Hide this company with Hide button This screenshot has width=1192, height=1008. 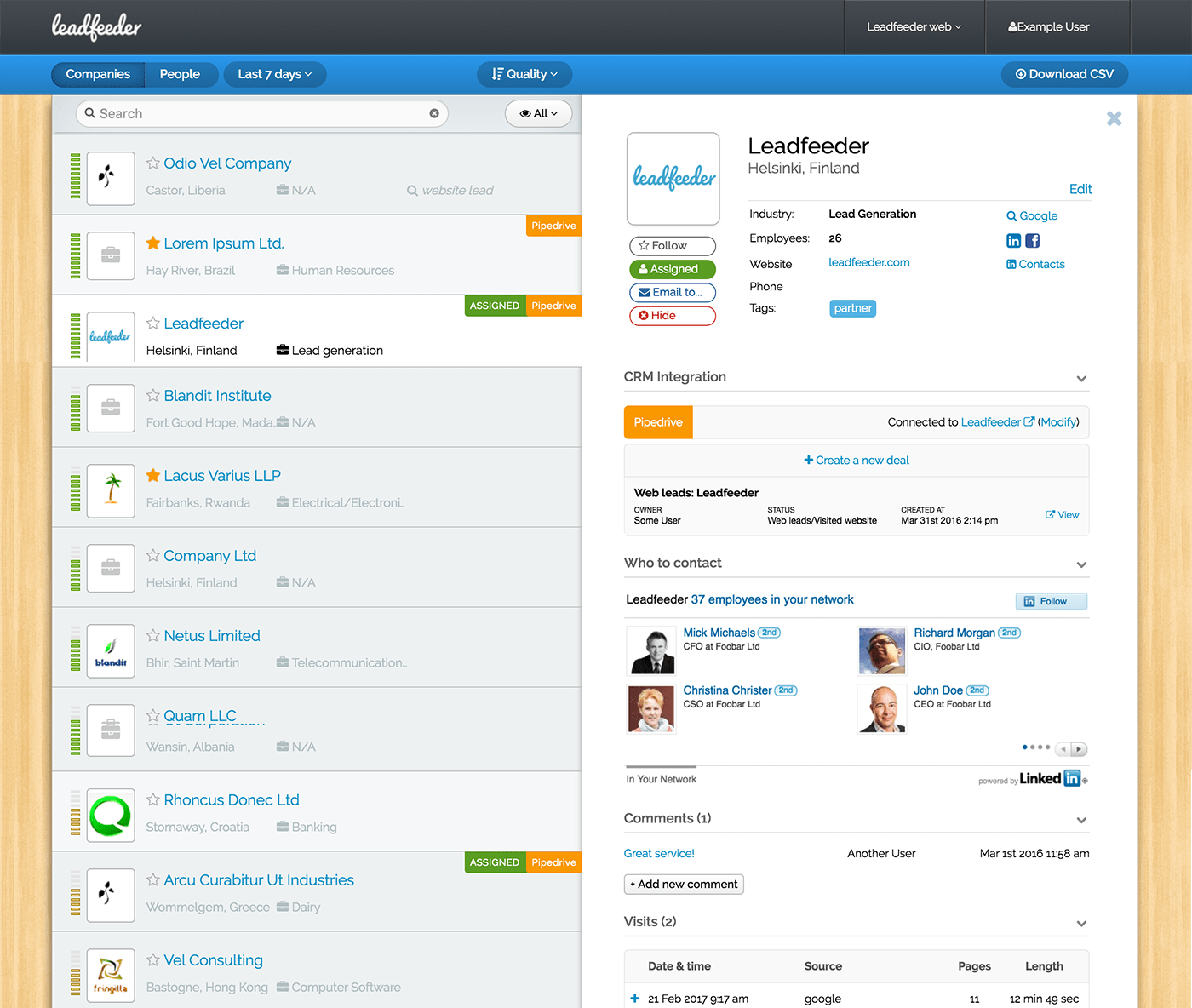pyautogui.click(x=673, y=315)
